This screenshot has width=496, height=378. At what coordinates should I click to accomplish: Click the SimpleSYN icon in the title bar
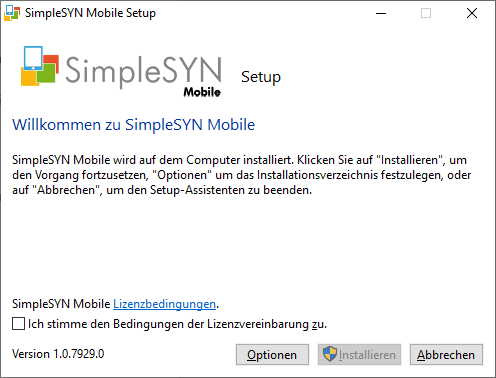12,13
